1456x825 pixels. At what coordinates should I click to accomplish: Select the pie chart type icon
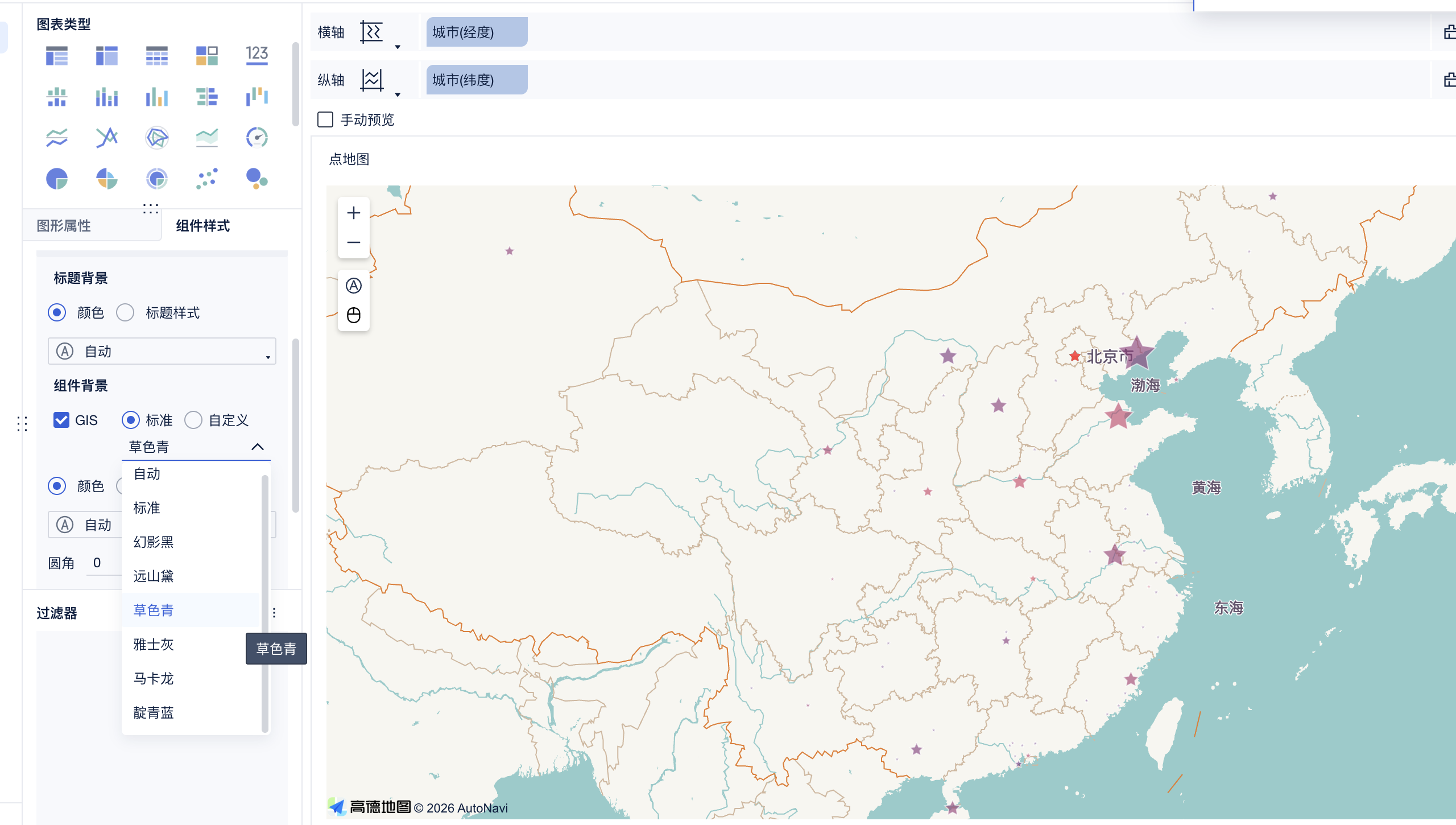tap(57, 179)
